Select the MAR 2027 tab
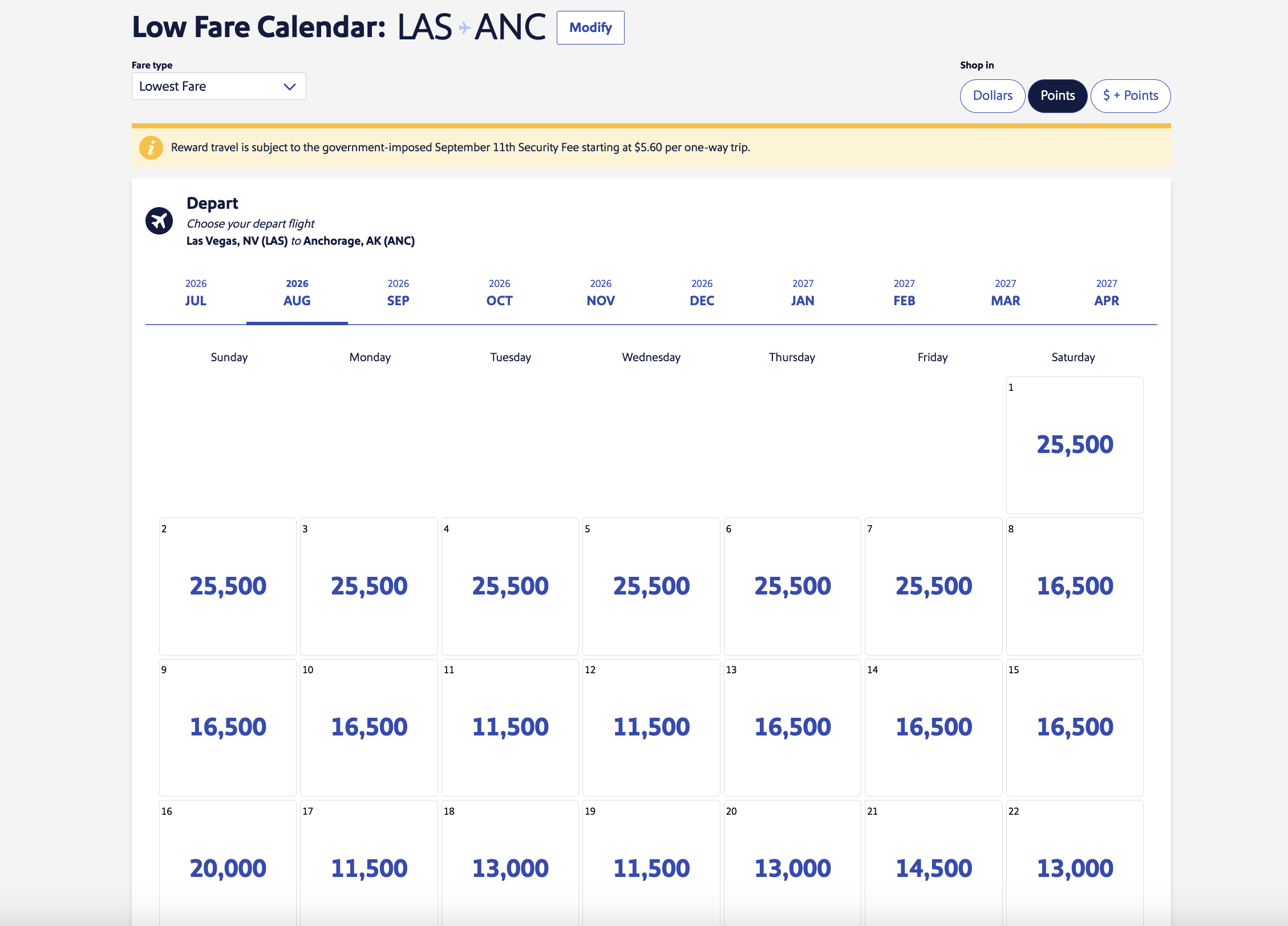The image size is (1288, 926). coord(1006,293)
